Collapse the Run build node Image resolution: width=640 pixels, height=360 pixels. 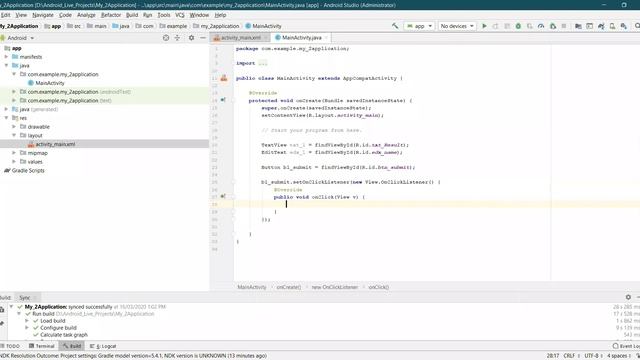point(19,314)
